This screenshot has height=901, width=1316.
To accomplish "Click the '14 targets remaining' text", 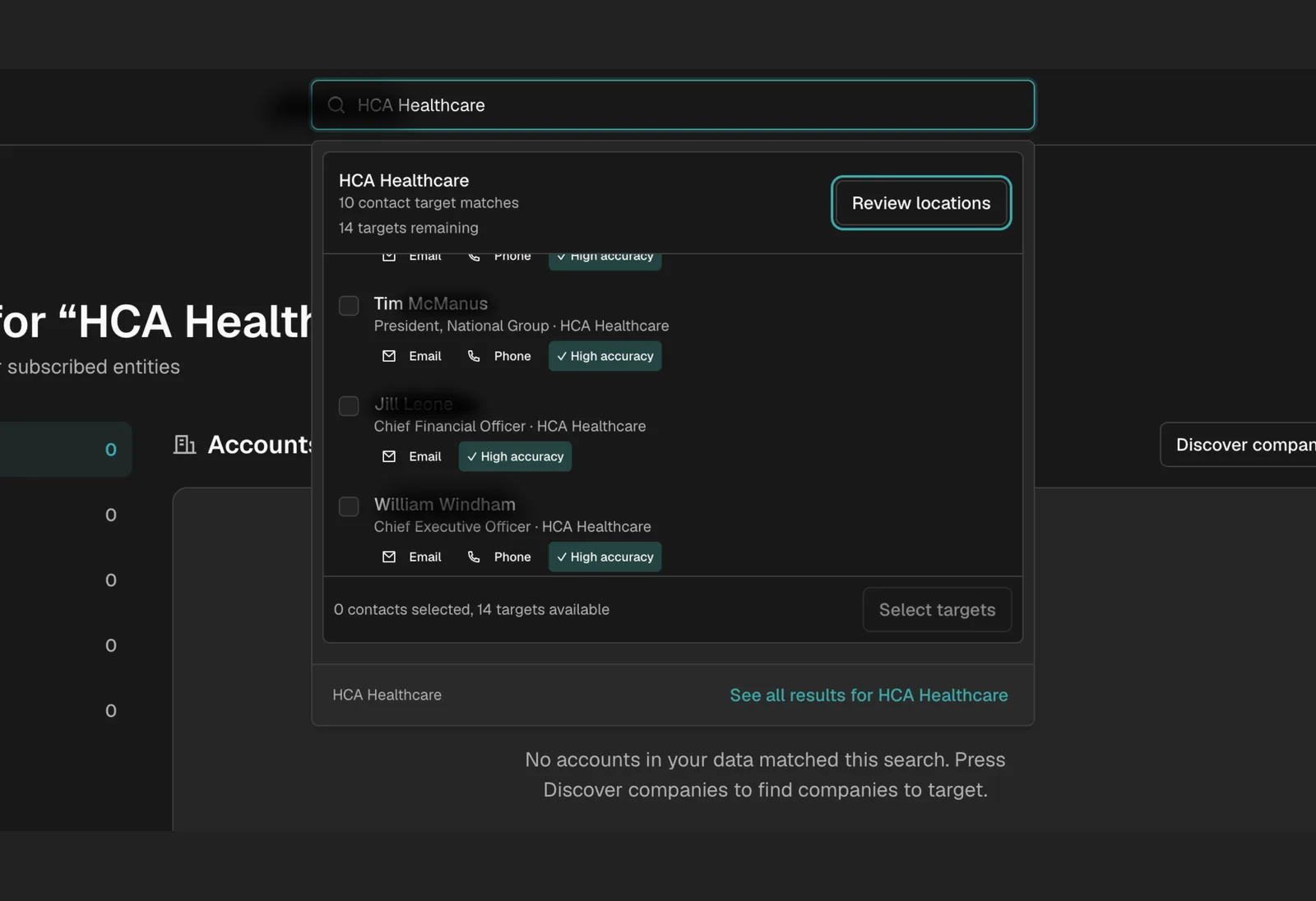I will [x=408, y=228].
